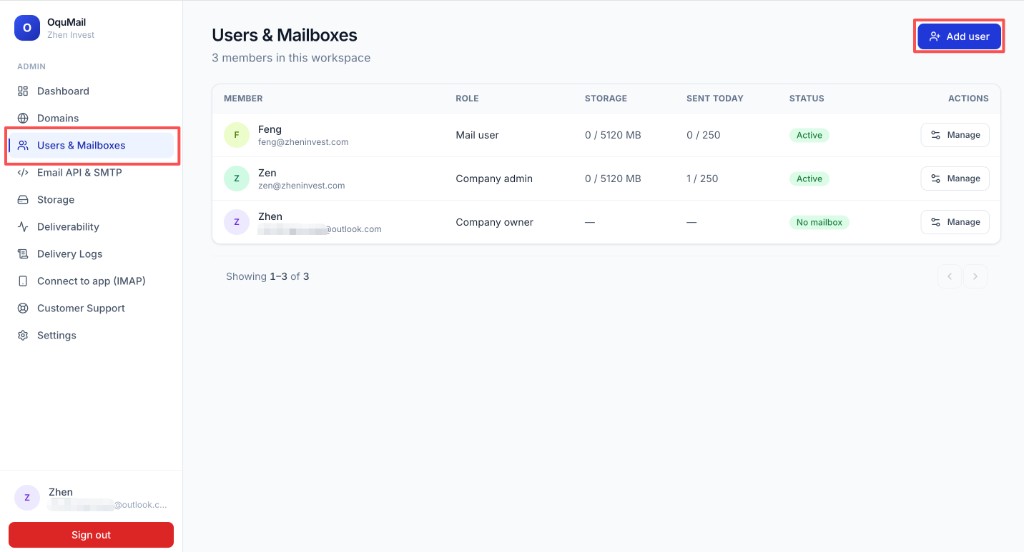The width and height of the screenshot is (1024, 552).
Task: Click the MEMBER column header
Action: [x=243, y=98]
